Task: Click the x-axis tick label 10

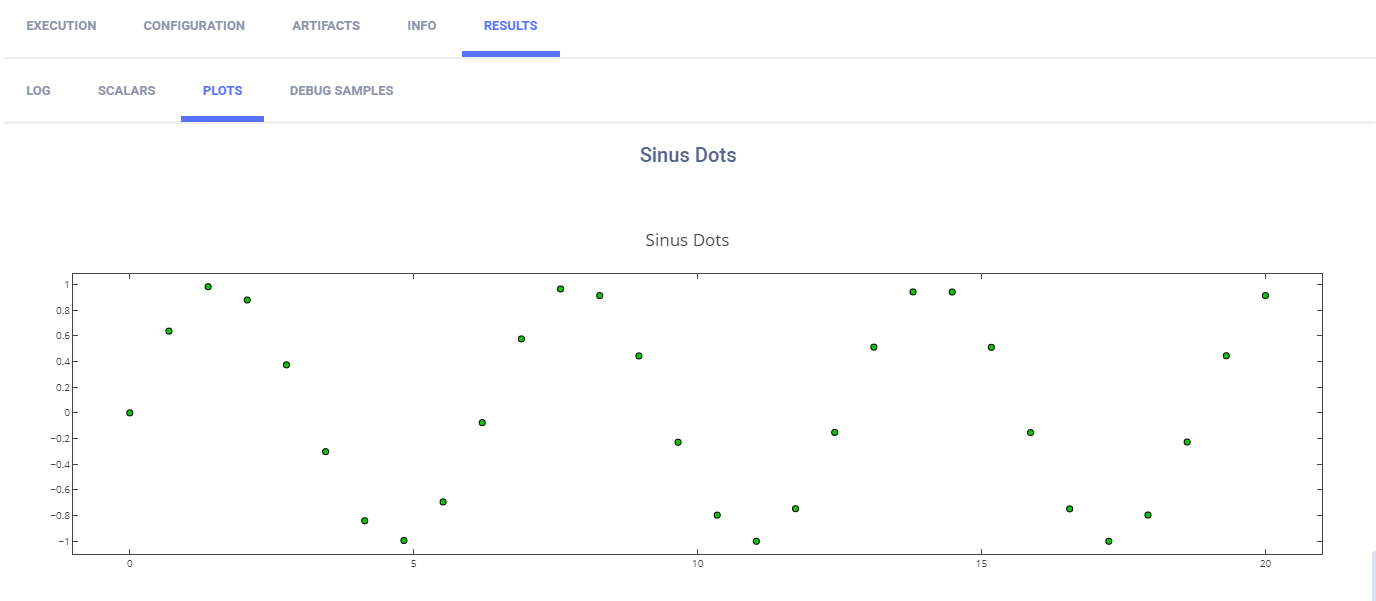Action: pyautogui.click(x=697, y=565)
